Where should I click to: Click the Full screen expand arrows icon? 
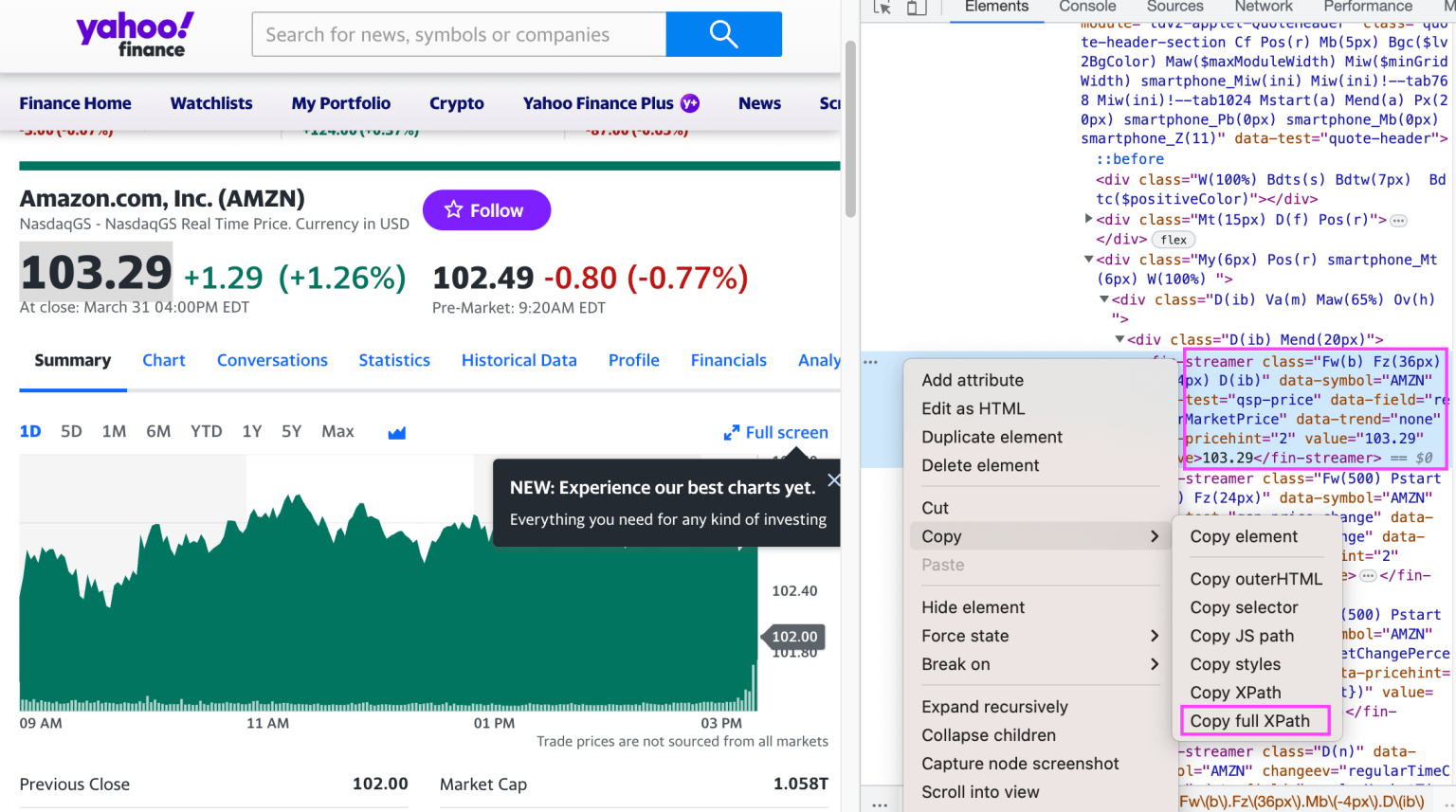pyautogui.click(x=732, y=432)
